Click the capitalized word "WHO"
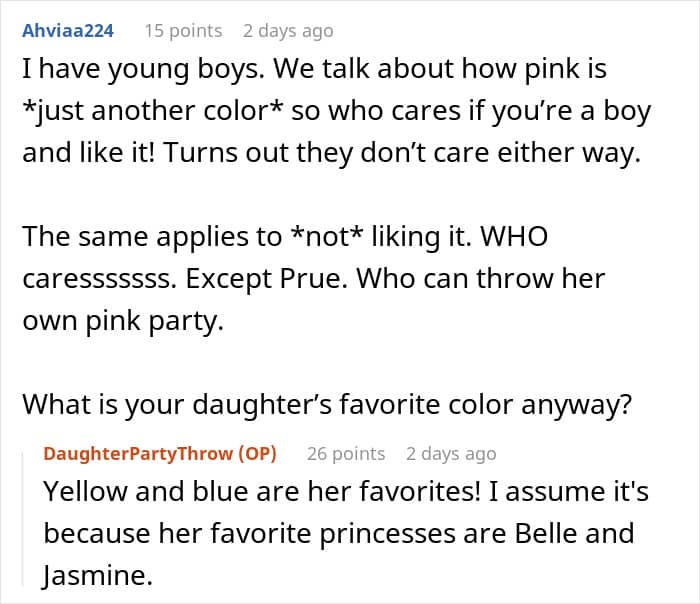The height and width of the screenshot is (604, 700). click(514, 236)
